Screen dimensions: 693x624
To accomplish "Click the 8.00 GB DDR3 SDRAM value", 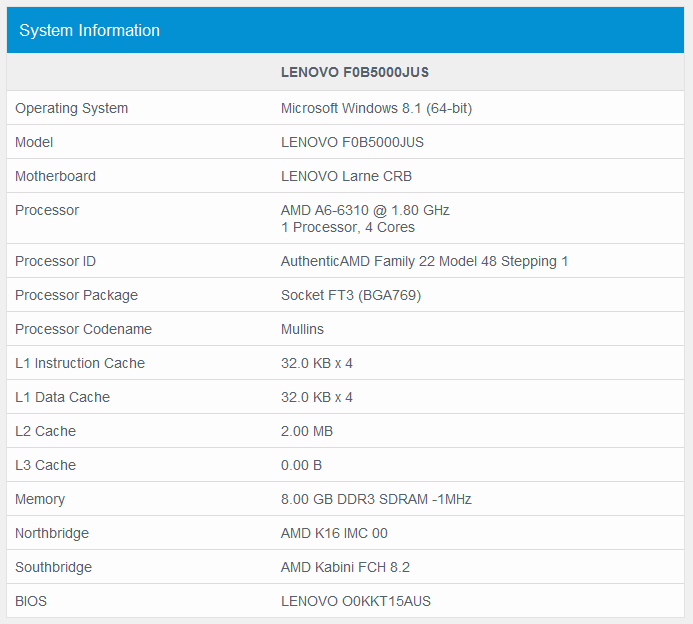I will point(376,499).
